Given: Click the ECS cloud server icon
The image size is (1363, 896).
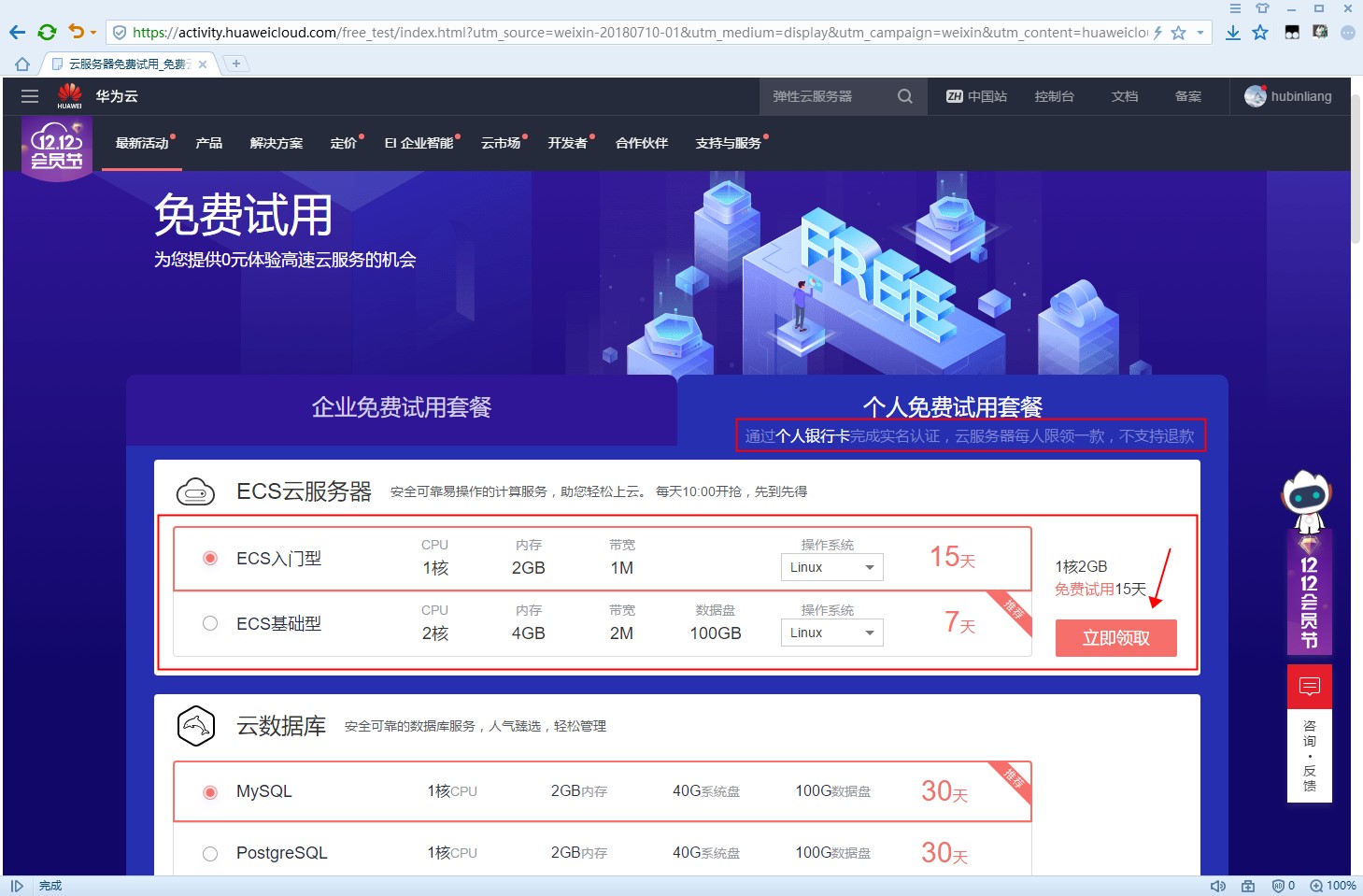Looking at the screenshot, I should pos(196,491).
